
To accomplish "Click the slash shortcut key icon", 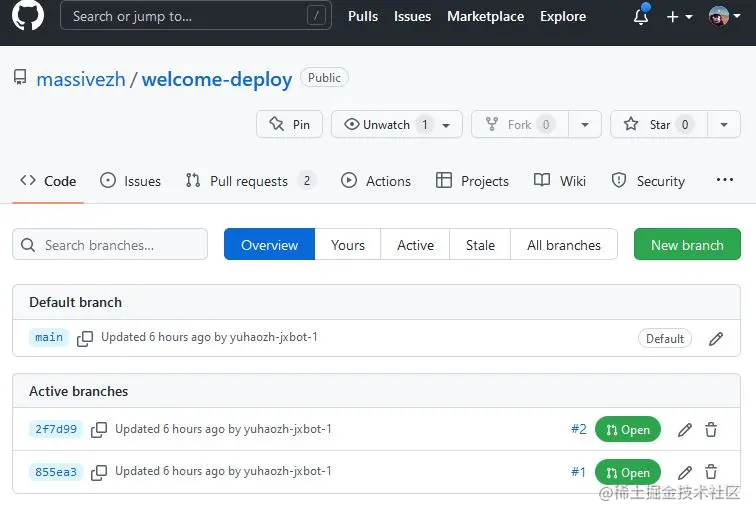I will [x=316, y=16].
